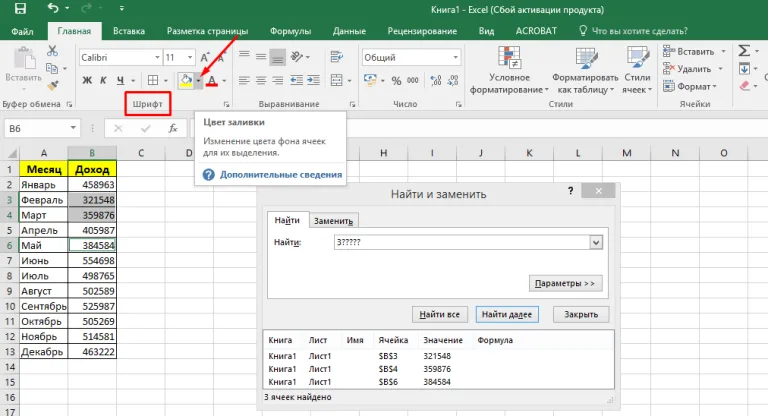Click the Clear eraser icon
This screenshot has width=768, height=416.
(x=744, y=86)
